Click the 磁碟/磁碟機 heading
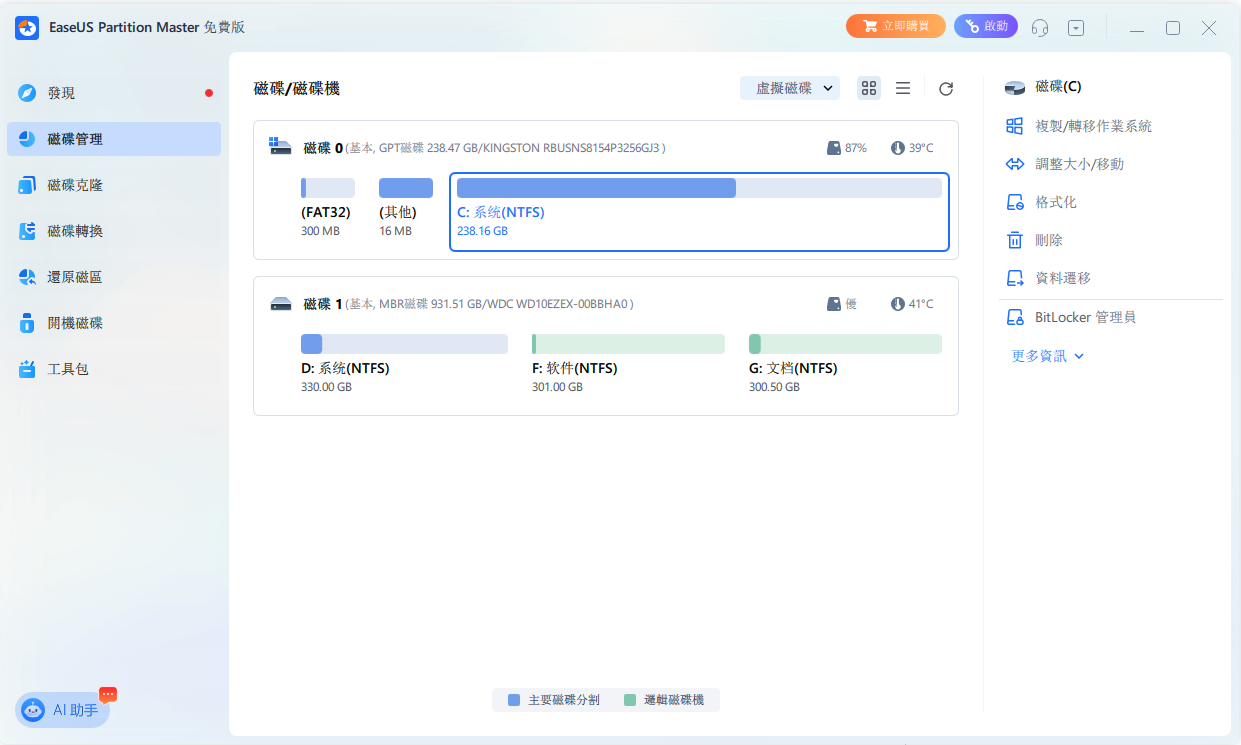 (297, 89)
